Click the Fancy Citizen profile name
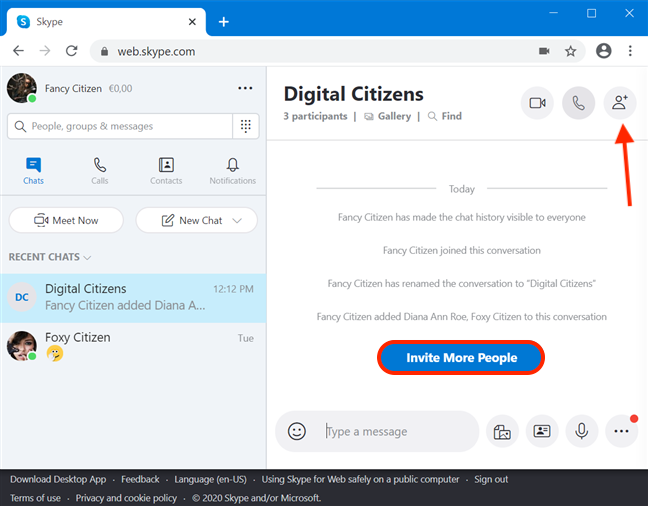648x506 pixels. (73, 88)
